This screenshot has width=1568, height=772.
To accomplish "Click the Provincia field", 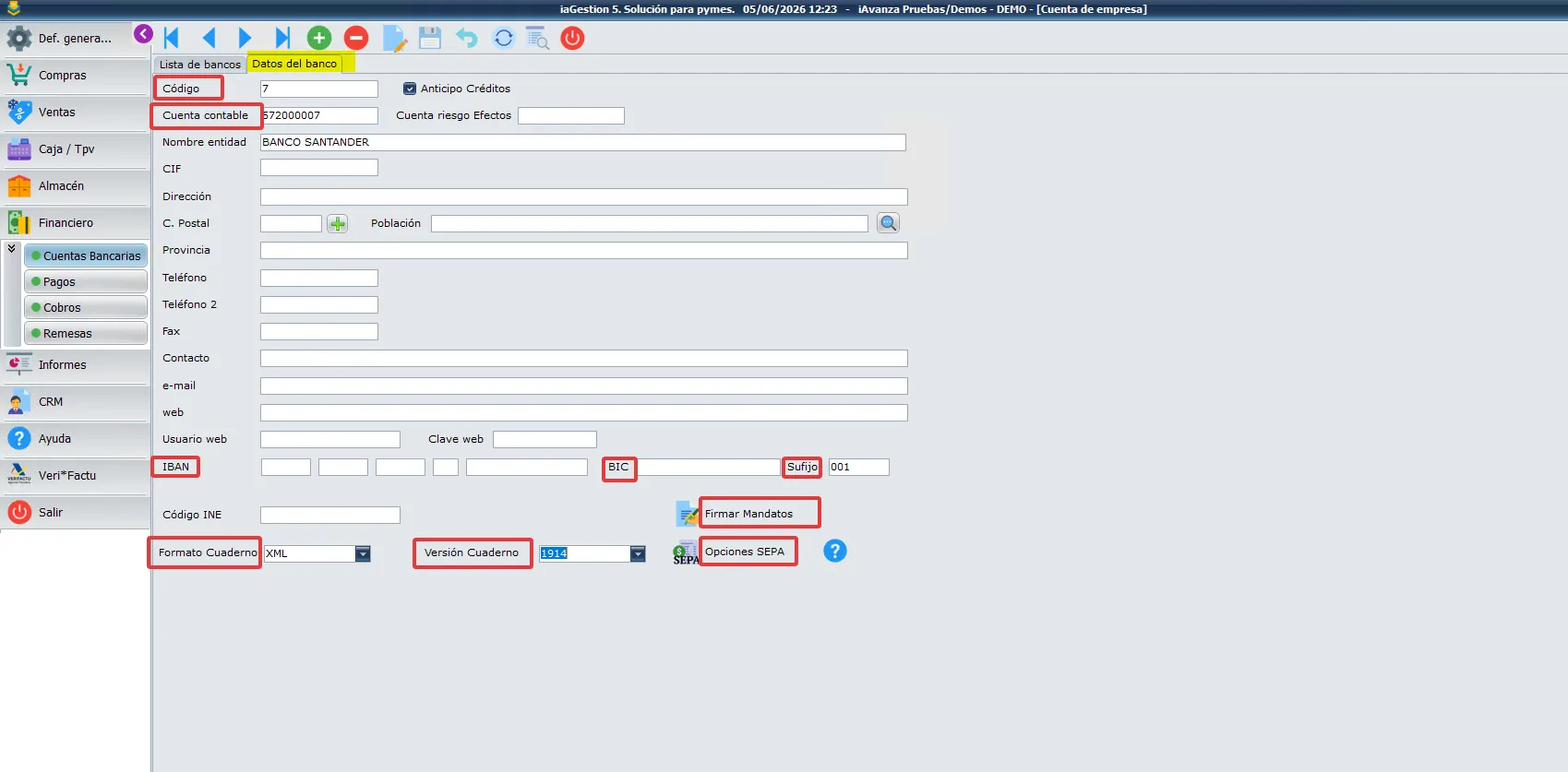I will 584,250.
